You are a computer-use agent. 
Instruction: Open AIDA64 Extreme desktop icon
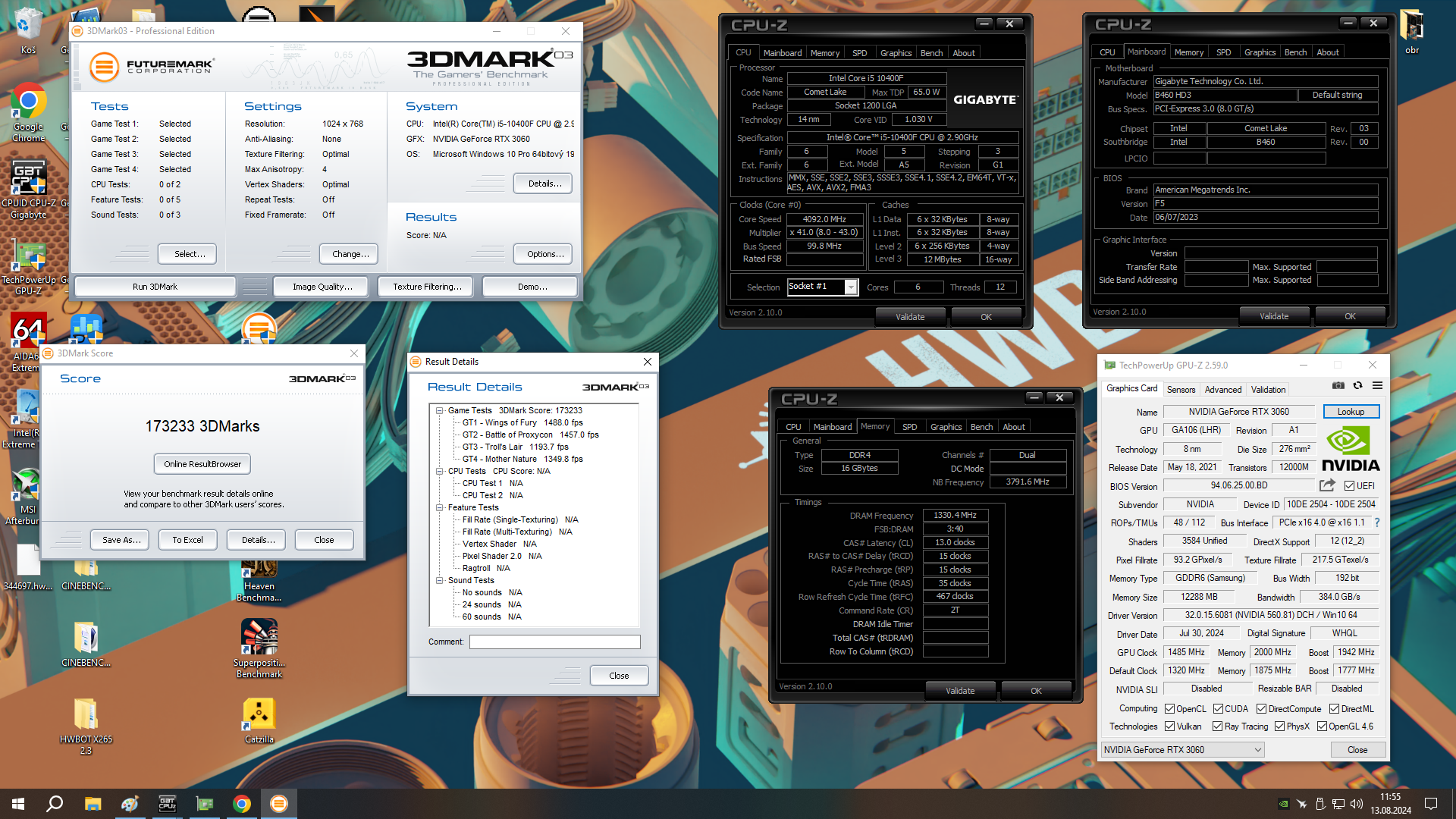click(27, 343)
